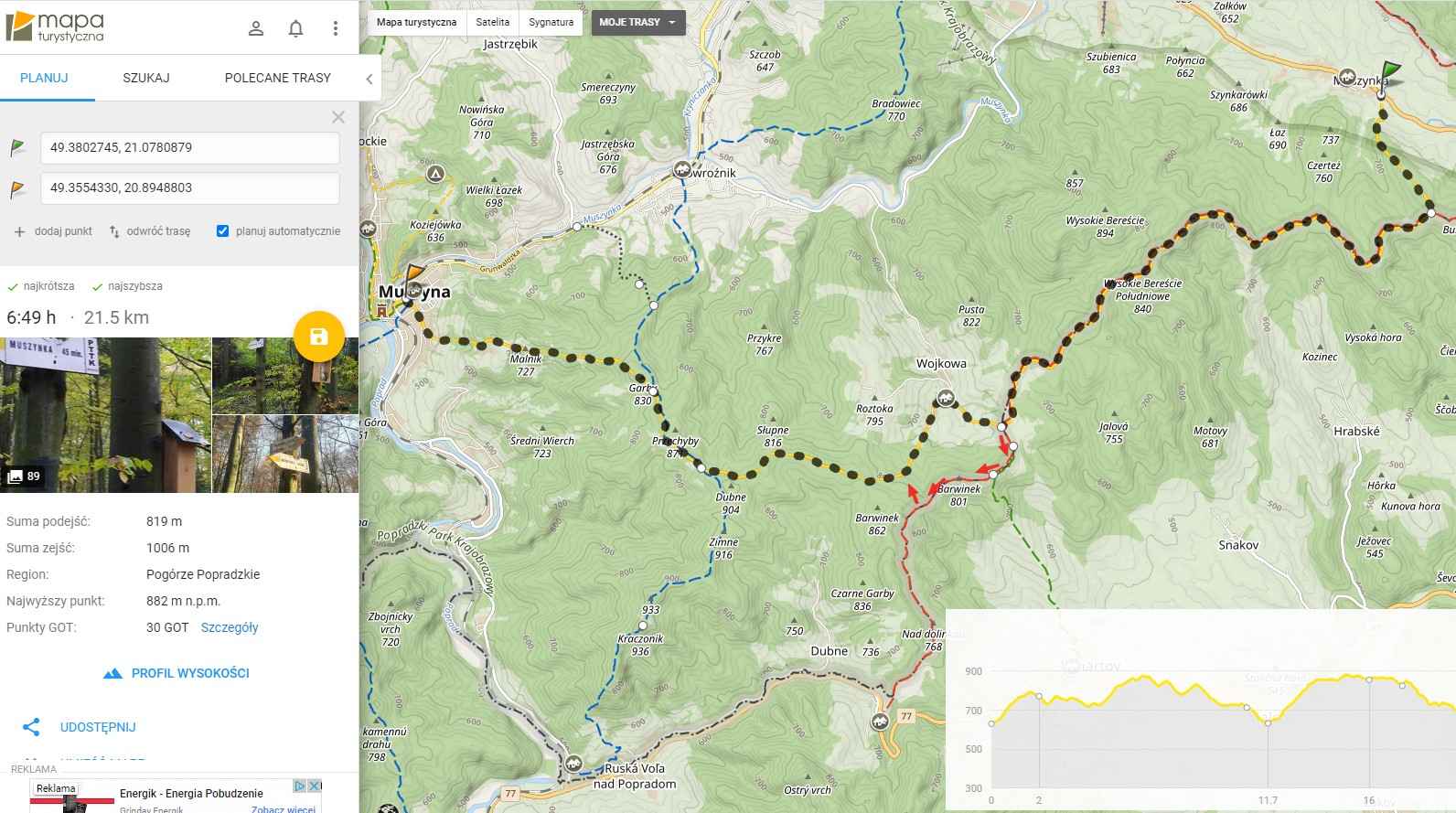The width and height of the screenshot is (1456, 813).
Task: Click the 'odwróć trasę' reverse route icon
Action: click(114, 231)
